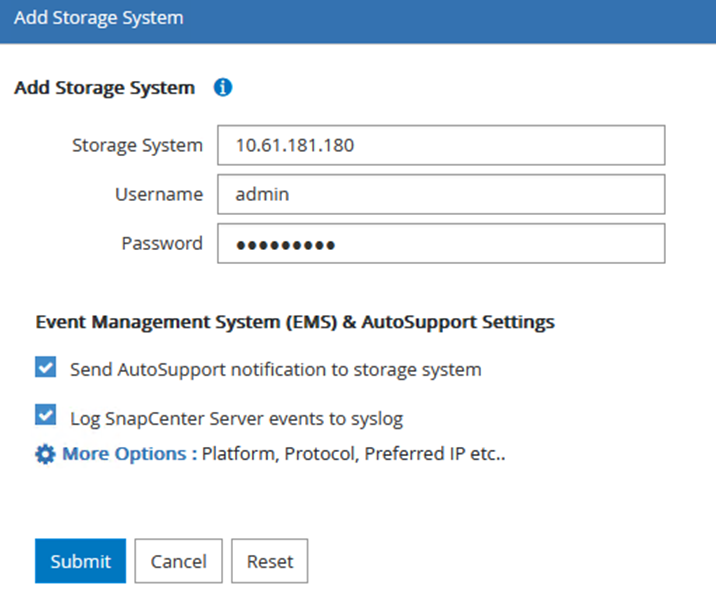Click the Username field label
This screenshot has height=603, width=716.
tap(158, 194)
